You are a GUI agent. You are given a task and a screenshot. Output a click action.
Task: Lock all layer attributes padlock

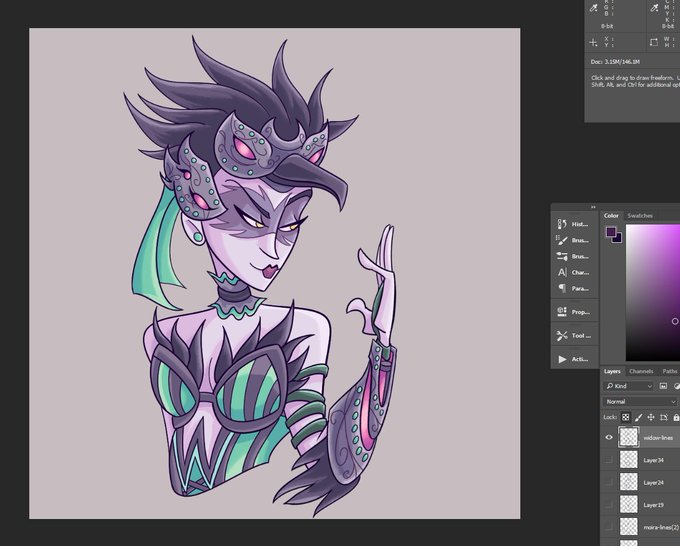click(676, 417)
